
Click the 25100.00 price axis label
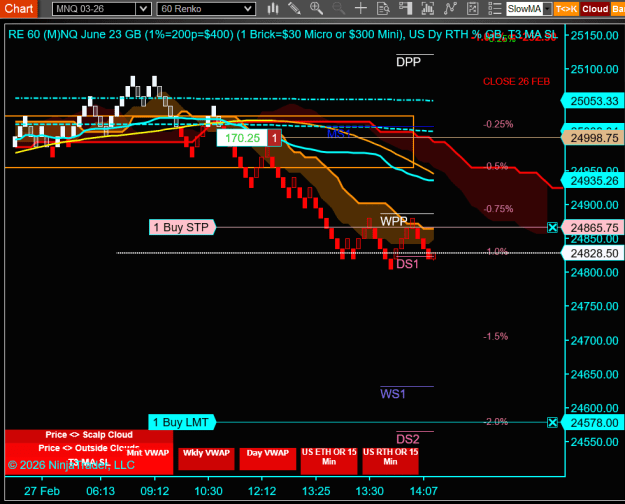point(594,69)
